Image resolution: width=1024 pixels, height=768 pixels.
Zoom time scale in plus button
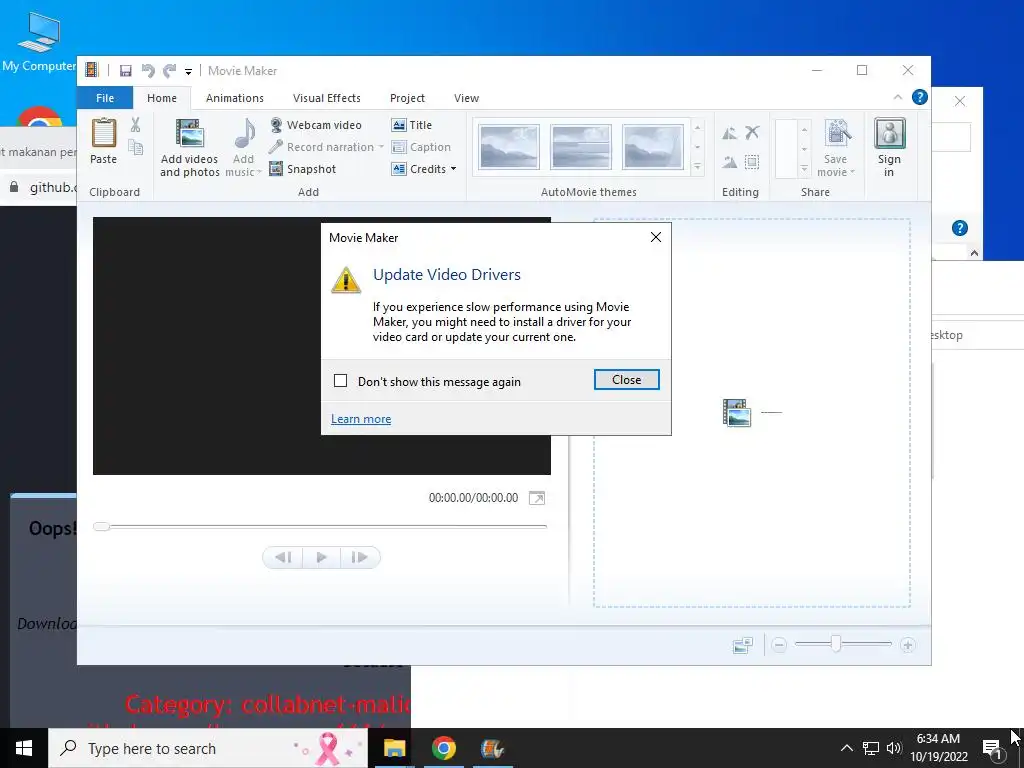click(x=907, y=645)
